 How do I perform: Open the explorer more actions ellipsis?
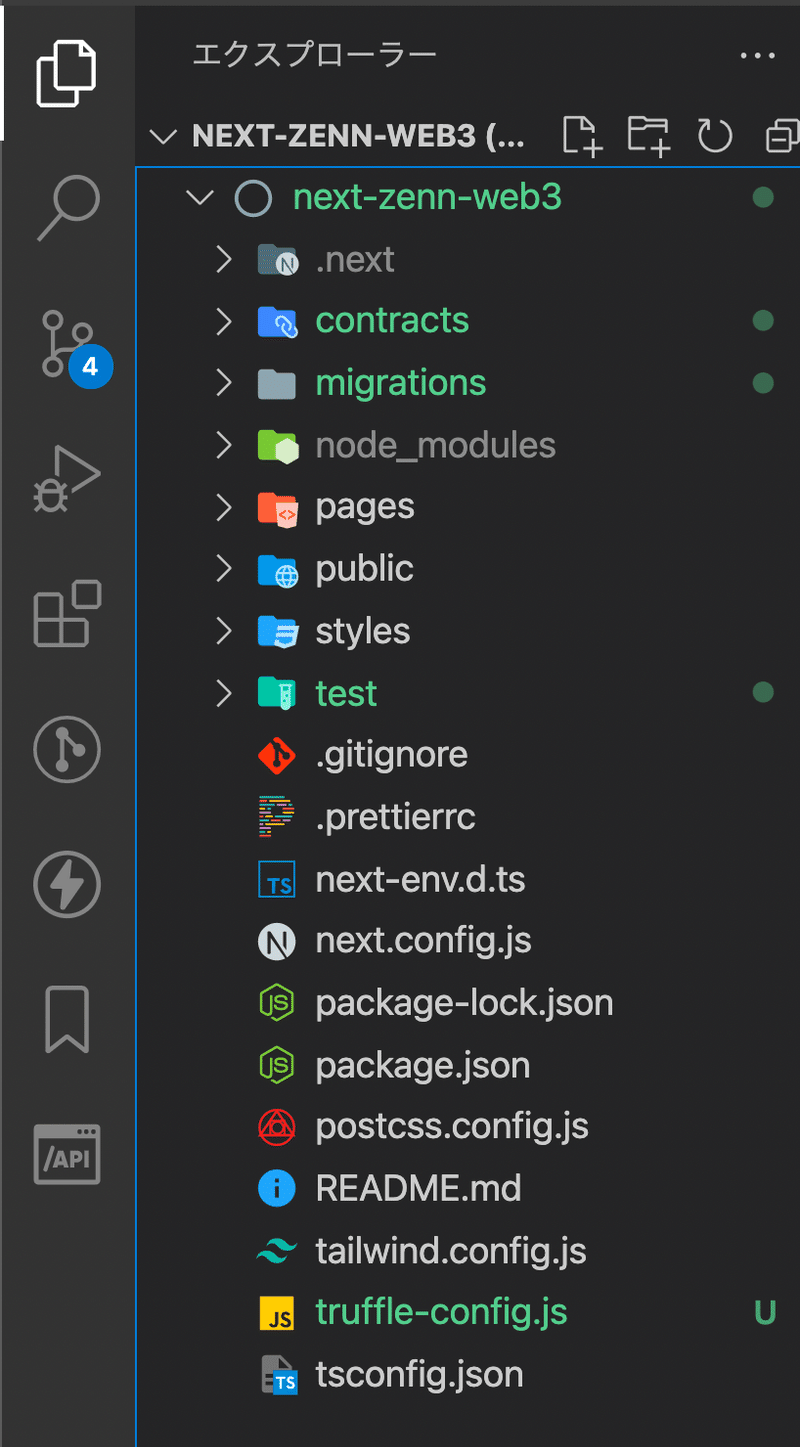(757, 56)
